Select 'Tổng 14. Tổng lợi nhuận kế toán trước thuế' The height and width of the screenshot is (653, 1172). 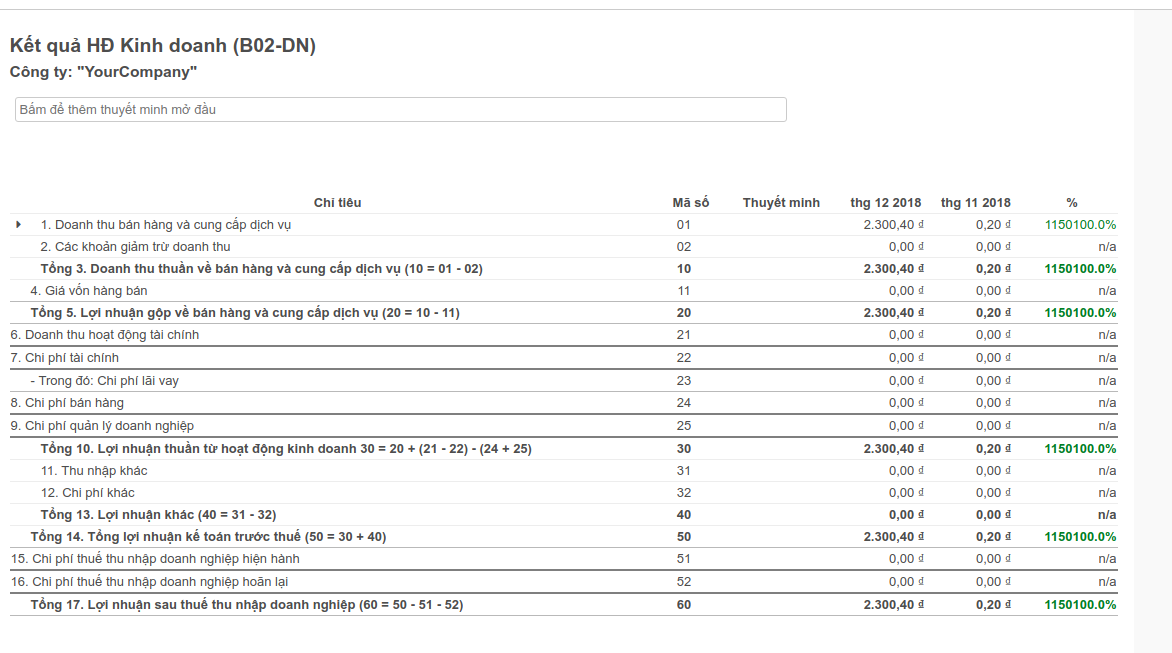point(209,536)
